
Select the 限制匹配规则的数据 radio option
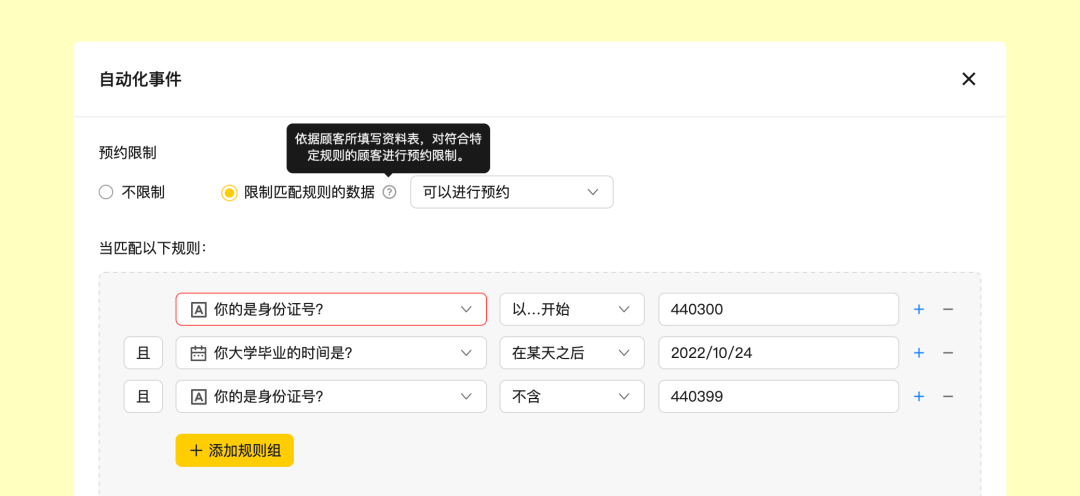coord(229,192)
